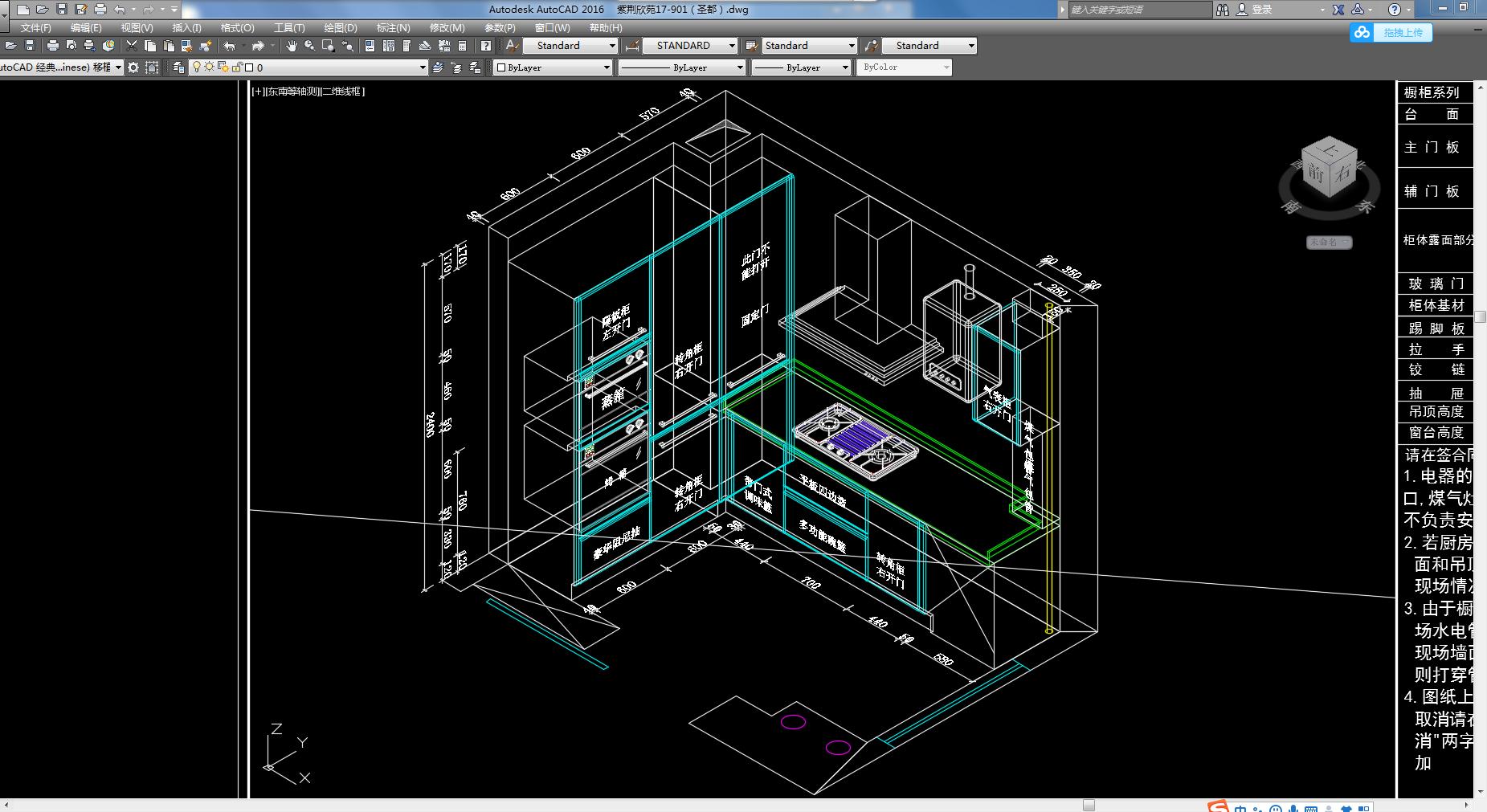Expand the text style Standard dropdown

pos(611,46)
